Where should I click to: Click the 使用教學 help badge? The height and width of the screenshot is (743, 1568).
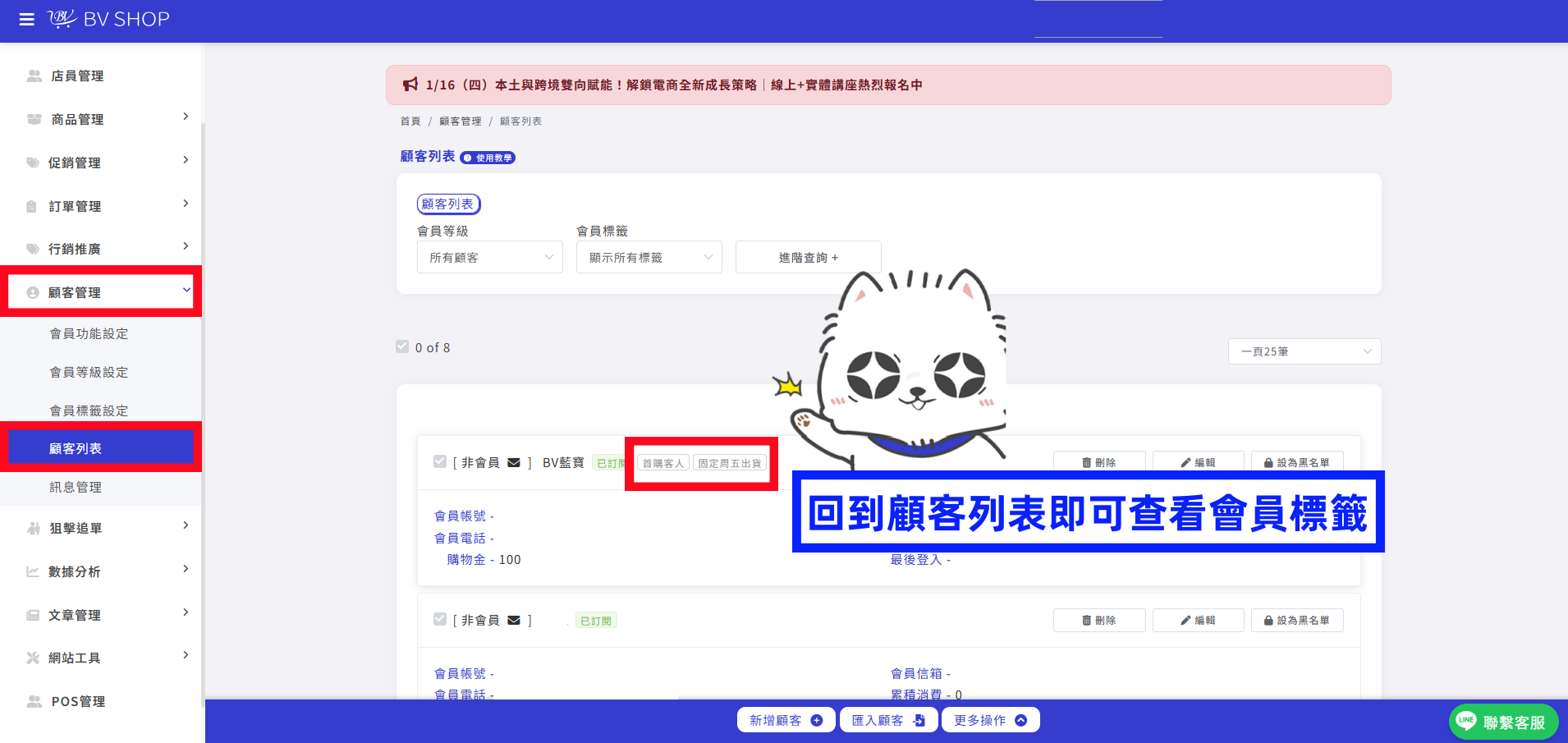[x=488, y=158]
